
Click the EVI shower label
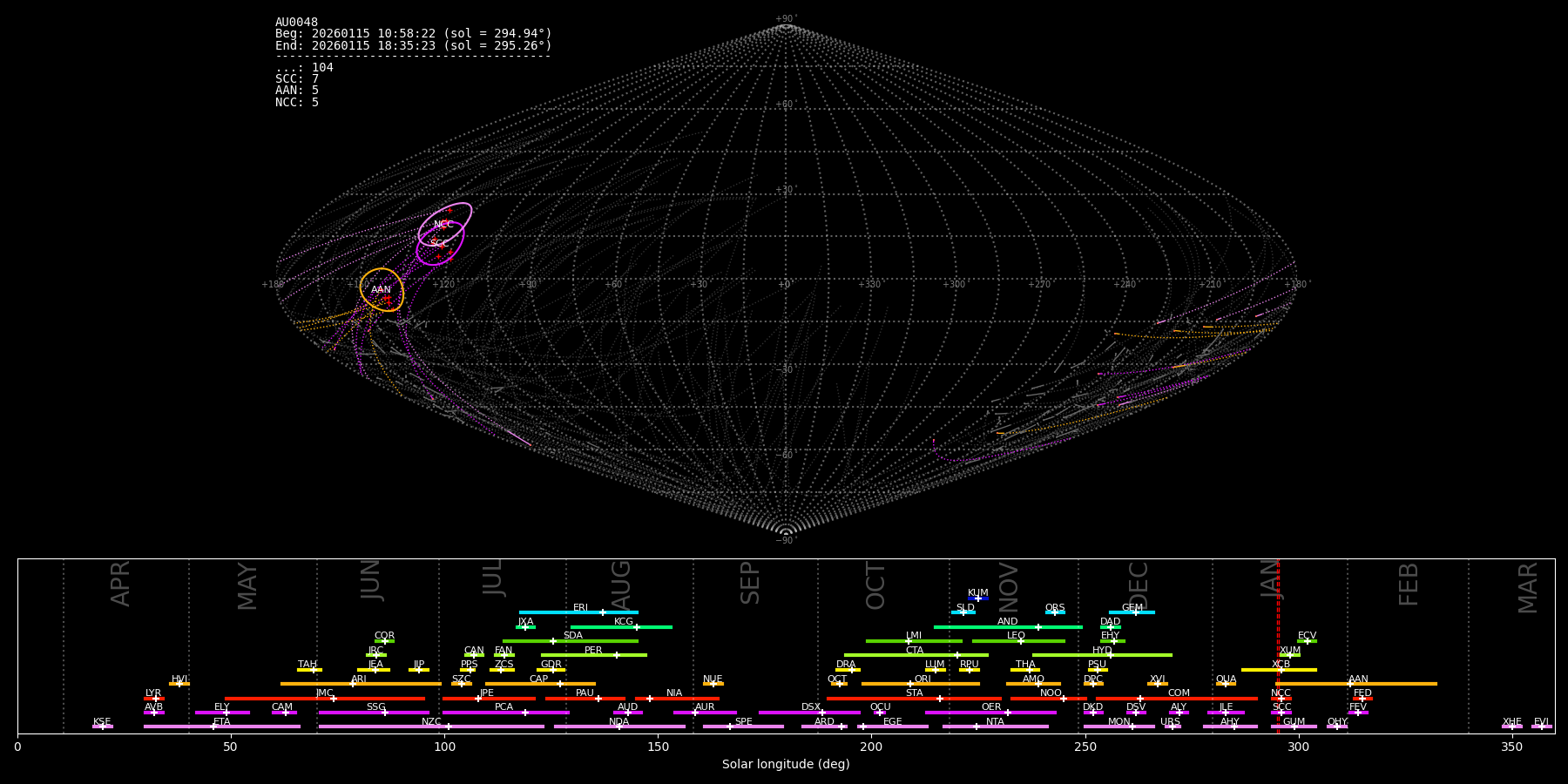coord(1541,722)
